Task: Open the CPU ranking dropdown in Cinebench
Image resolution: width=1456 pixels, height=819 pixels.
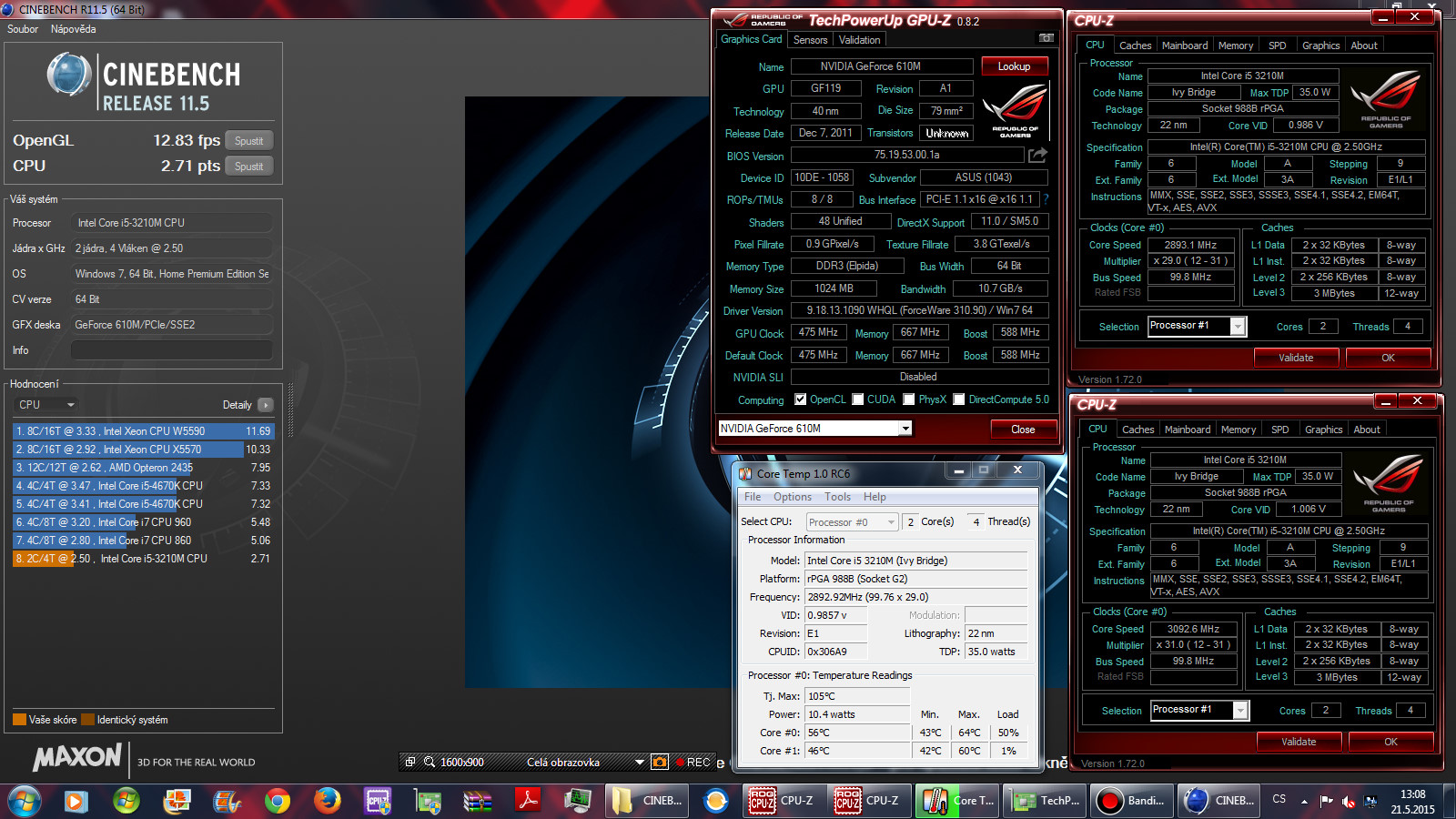Action: 45,404
